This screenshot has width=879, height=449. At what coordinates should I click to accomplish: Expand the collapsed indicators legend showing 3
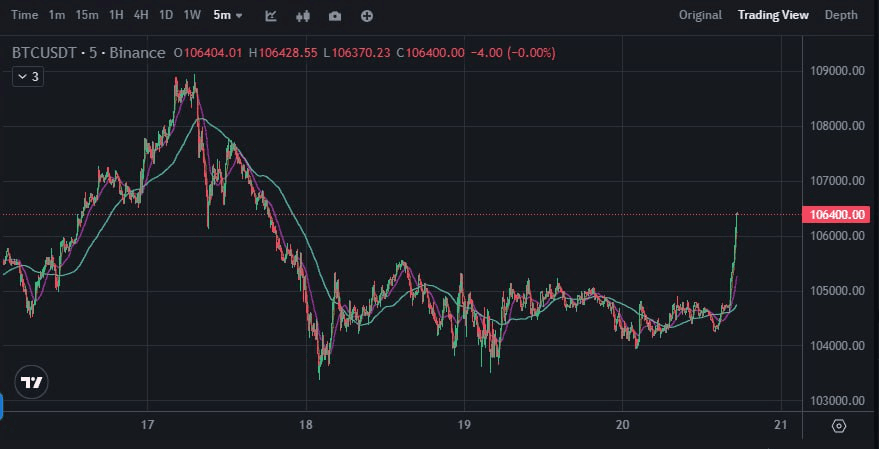pyautogui.click(x=28, y=77)
